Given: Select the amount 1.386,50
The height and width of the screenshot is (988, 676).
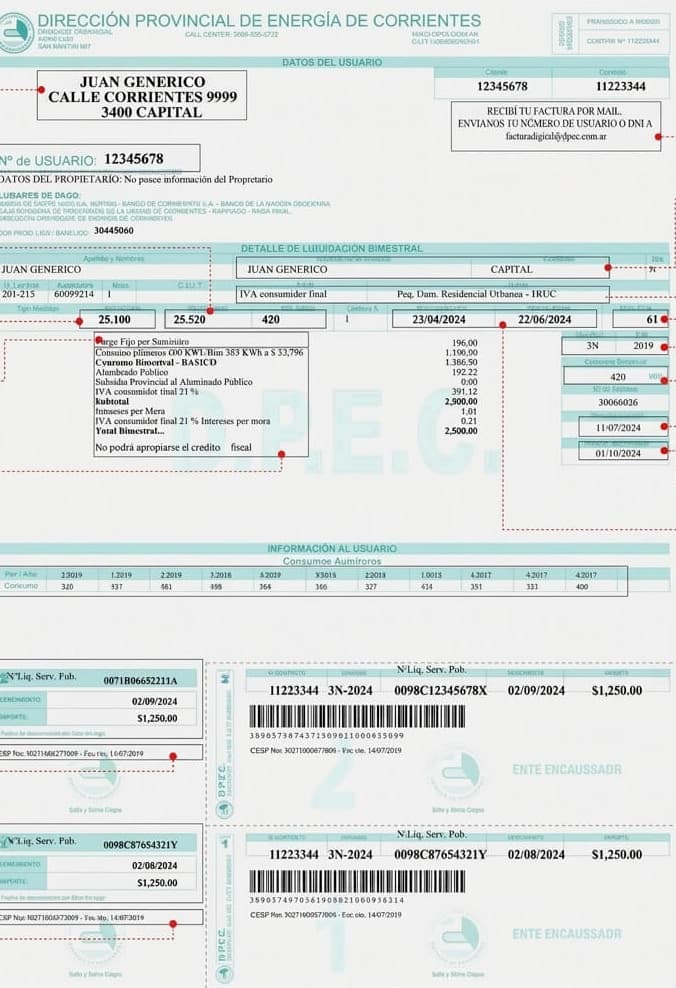Looking at the screenshot, I should click(461, 362).
